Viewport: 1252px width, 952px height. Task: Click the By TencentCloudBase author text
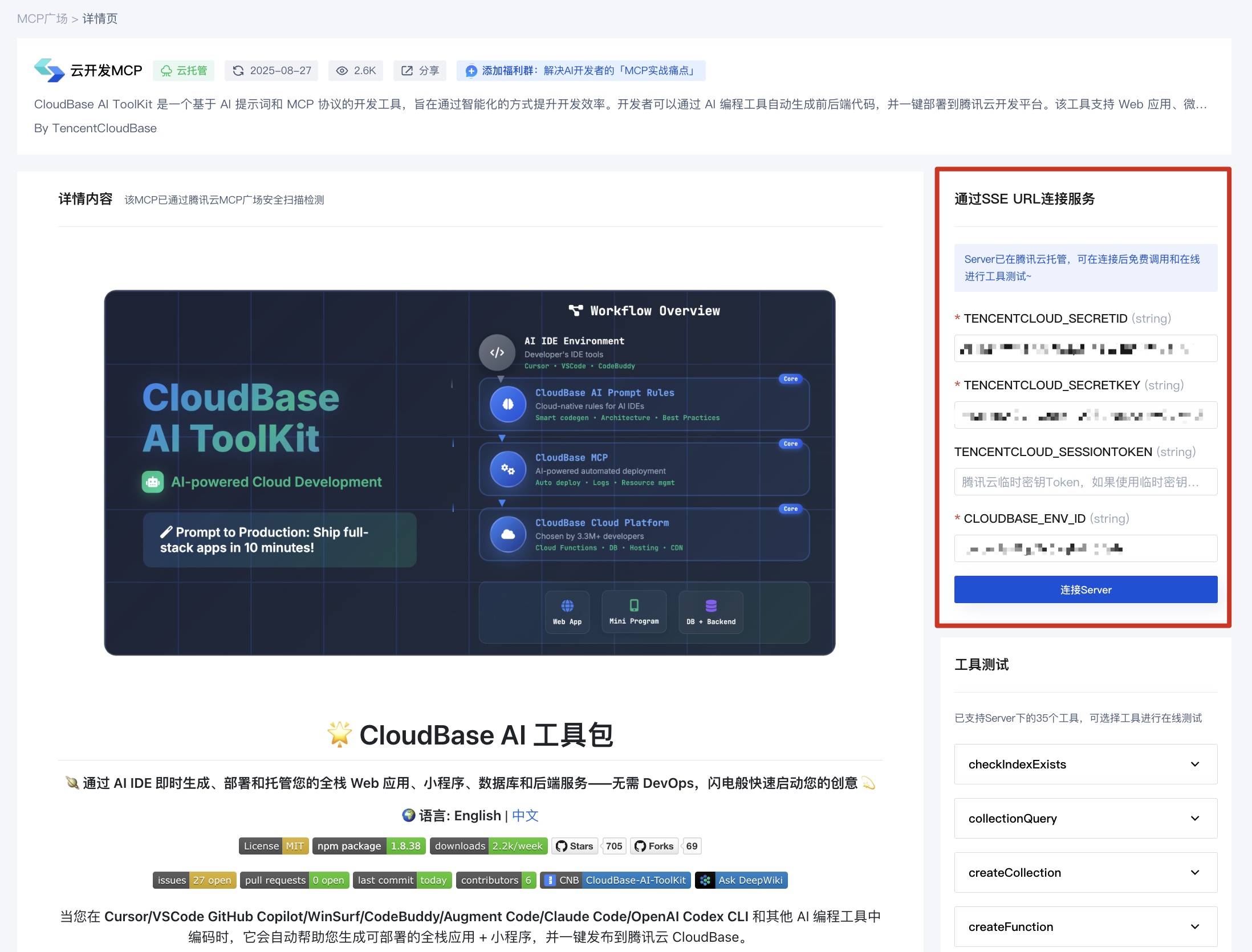point(95,128)
